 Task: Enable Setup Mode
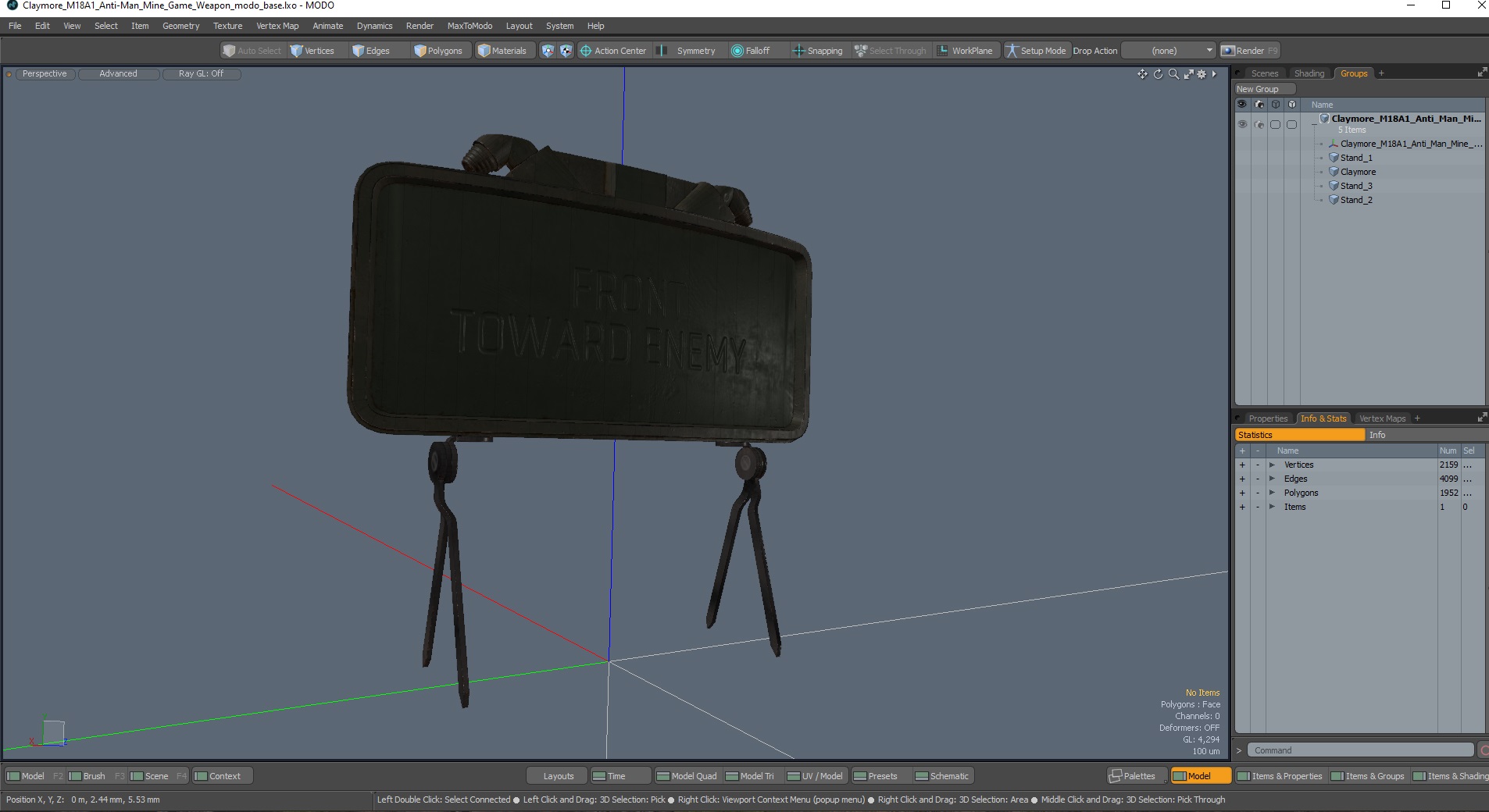1036,51
